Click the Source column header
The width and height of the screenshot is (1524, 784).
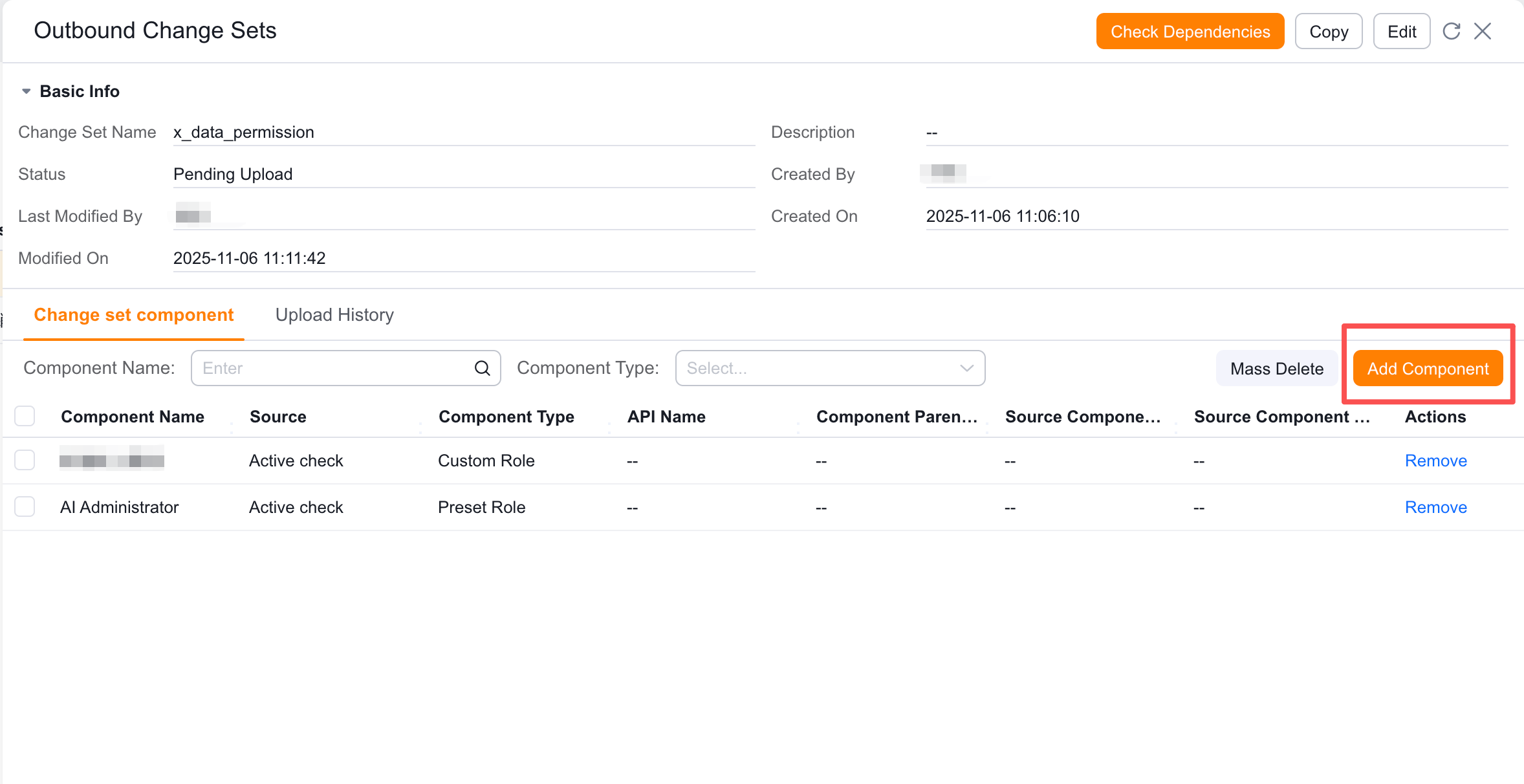point(278,417)
